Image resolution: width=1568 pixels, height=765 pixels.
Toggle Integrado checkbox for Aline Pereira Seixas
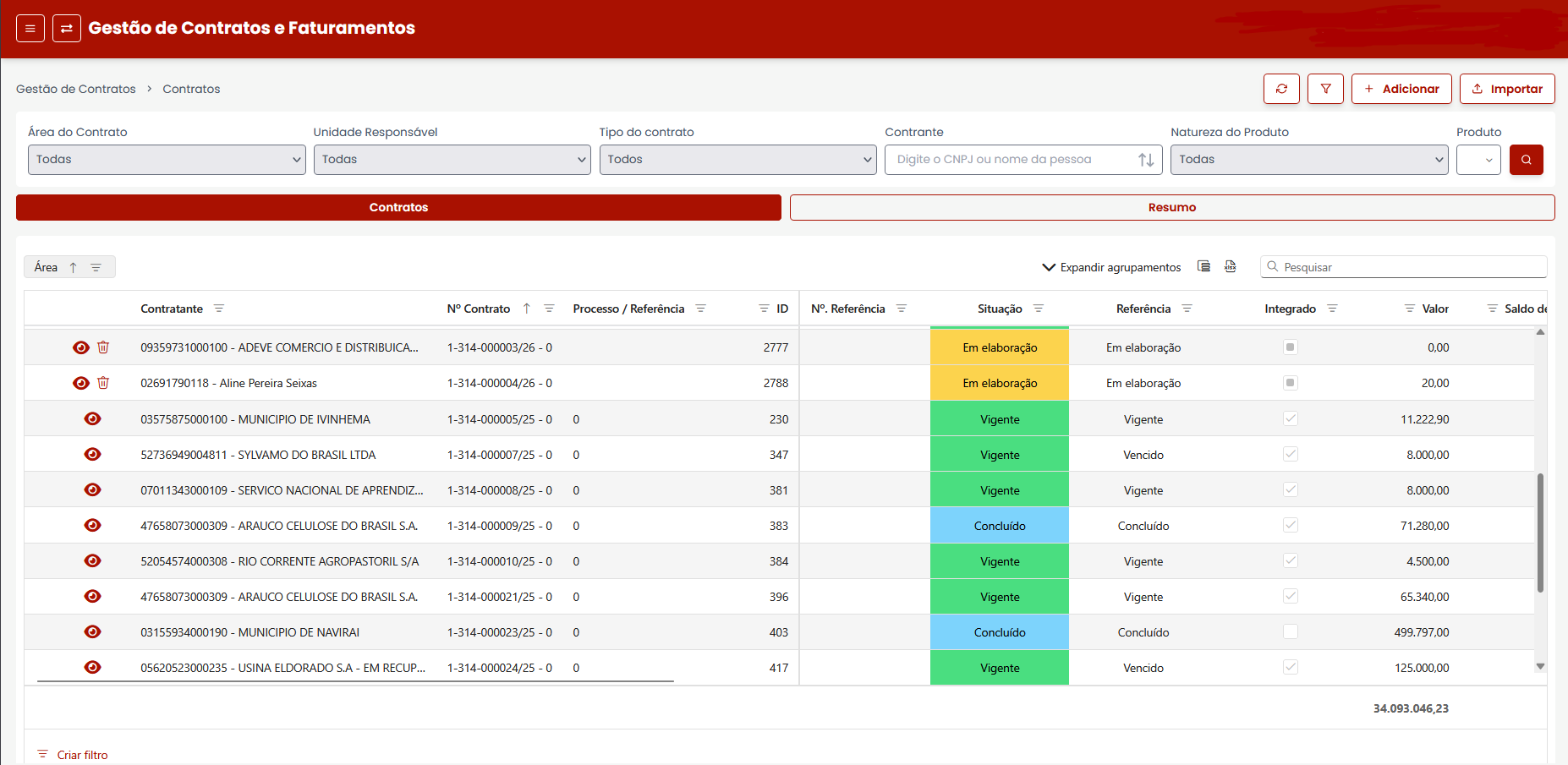click(1290, 383)
